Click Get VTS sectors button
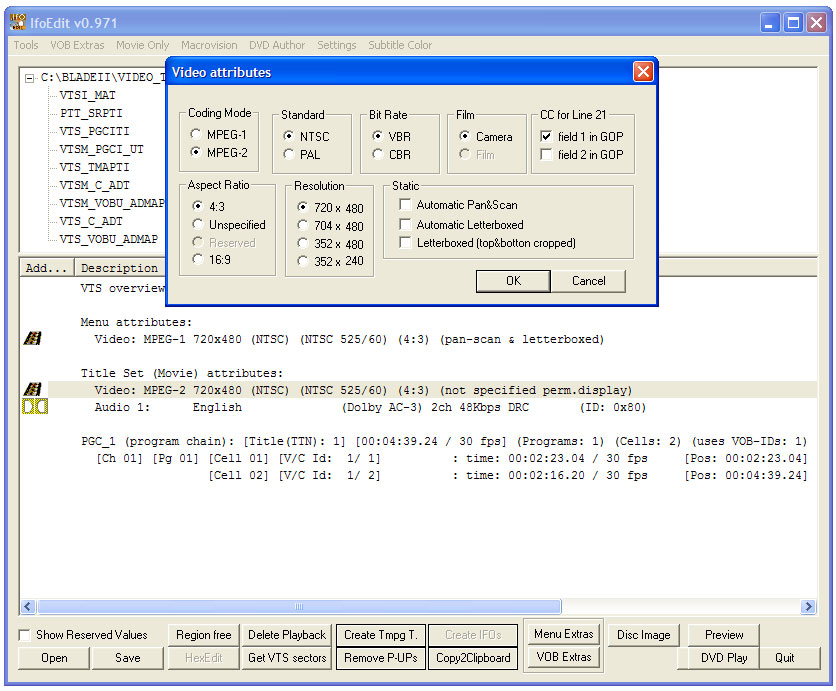The height and width of the screenshot is (691, 836). click(287, 658)
